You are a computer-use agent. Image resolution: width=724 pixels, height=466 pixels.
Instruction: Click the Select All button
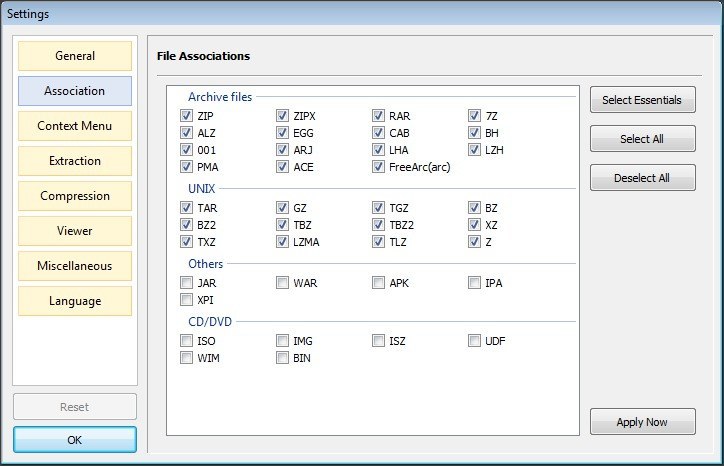point(643,139)
